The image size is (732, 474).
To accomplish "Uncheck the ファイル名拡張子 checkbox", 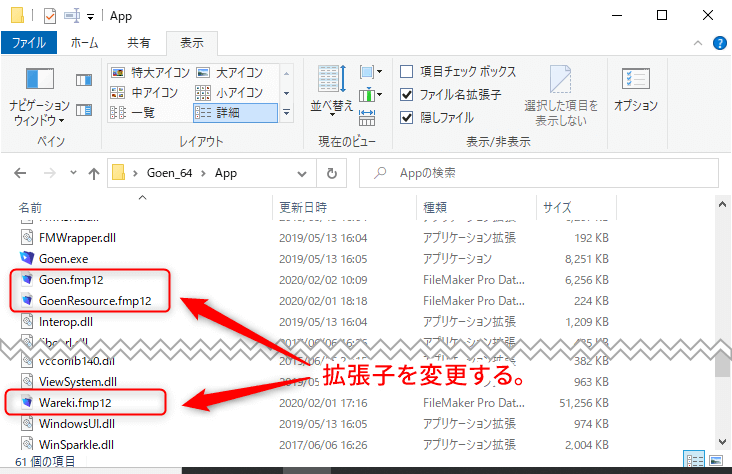I will 407,94.
